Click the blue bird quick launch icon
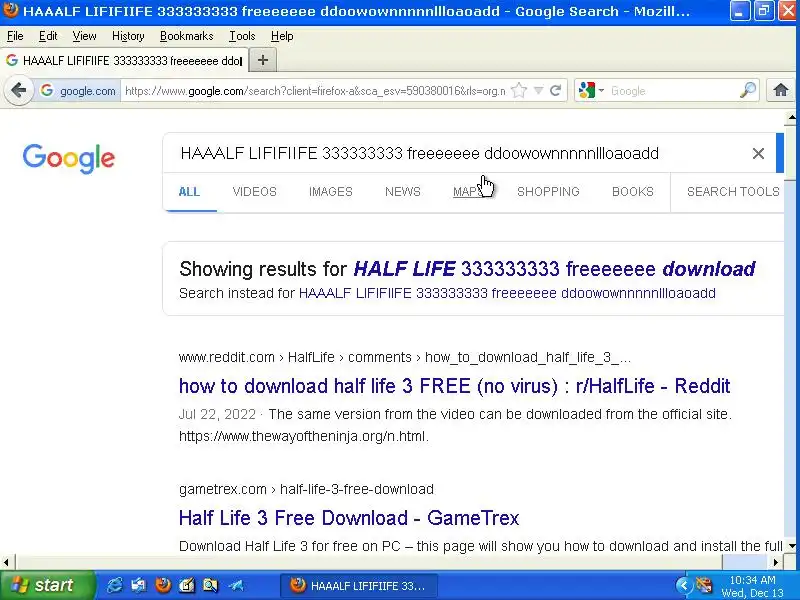This screenshot has width=800, height=600. pyautogui.click(x=236, y=585)
